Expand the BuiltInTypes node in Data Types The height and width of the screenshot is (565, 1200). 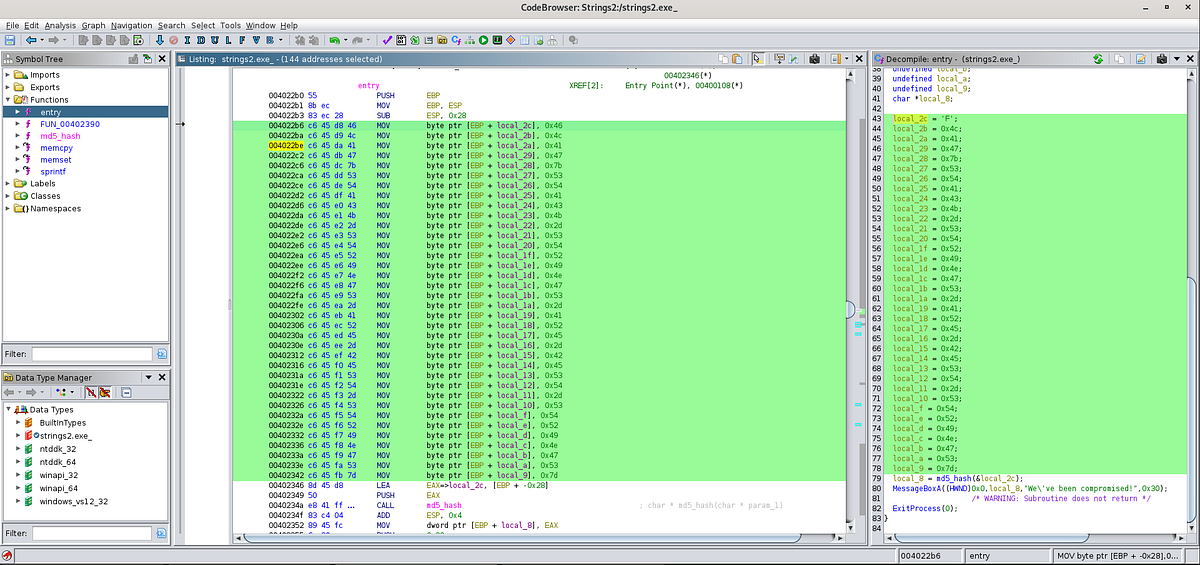(18, 425)
